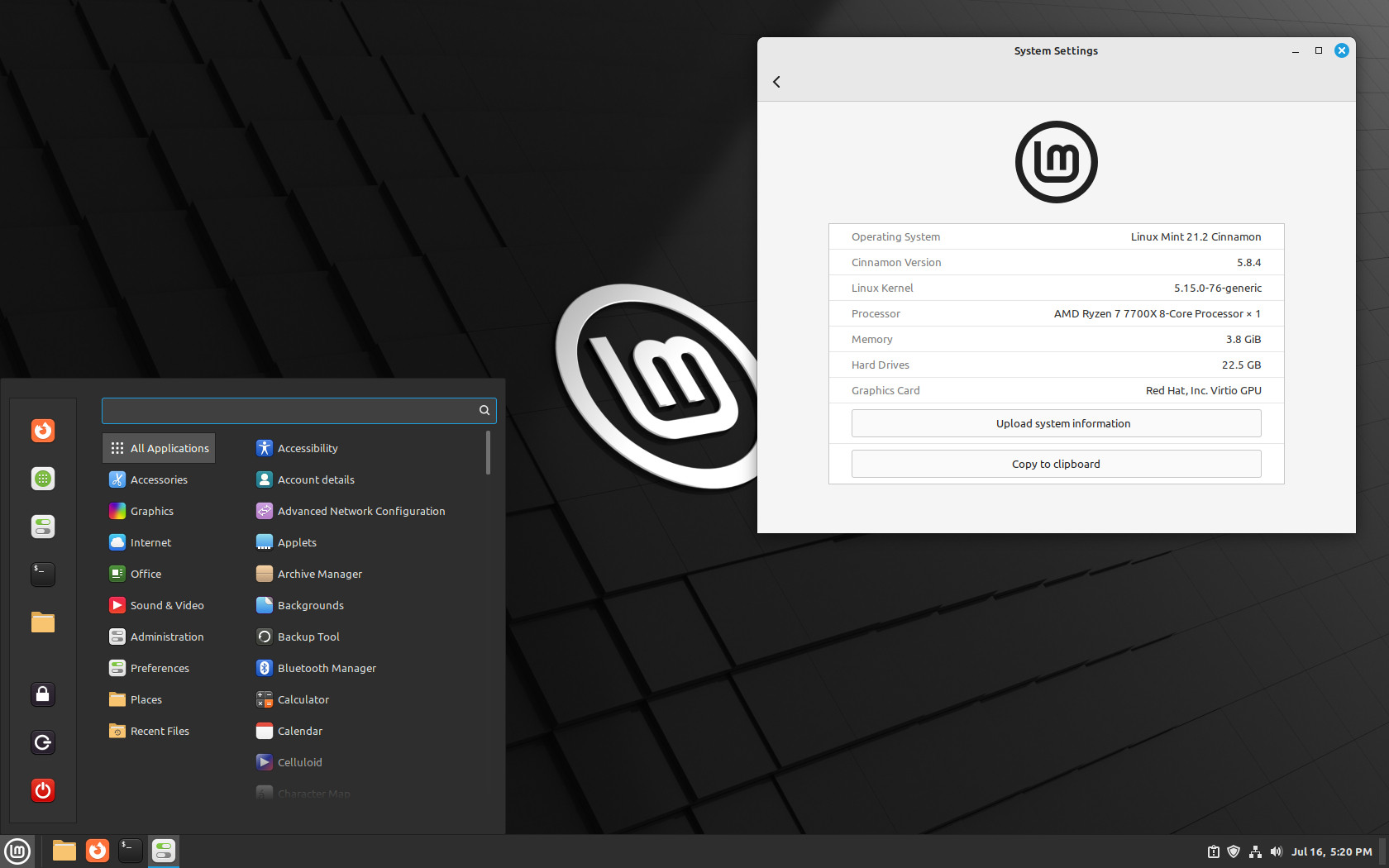Select the System Settings taskbar window button
The height and width of the screenshot is (868, 1389).
164,851
